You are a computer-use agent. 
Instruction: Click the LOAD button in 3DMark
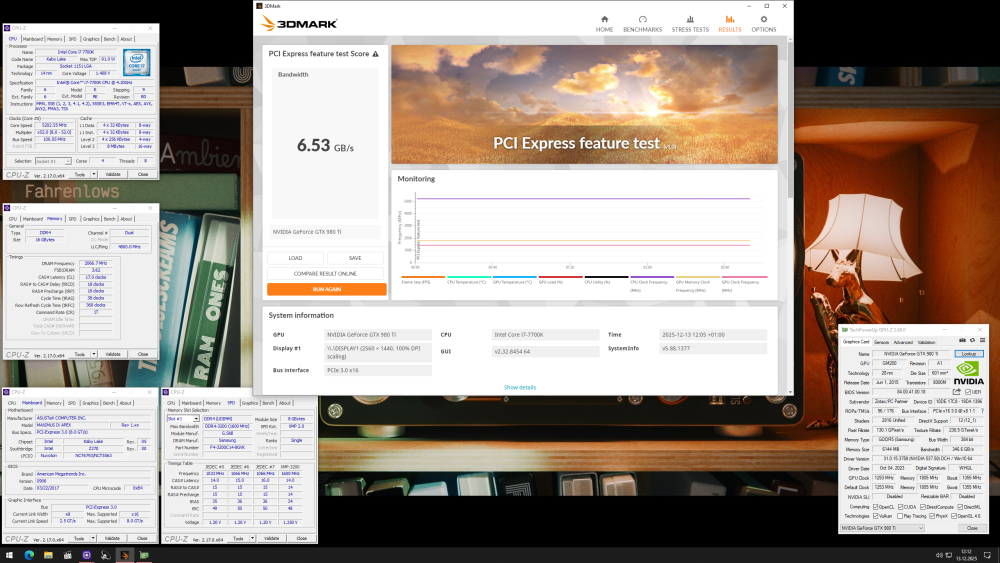point(295,258)
